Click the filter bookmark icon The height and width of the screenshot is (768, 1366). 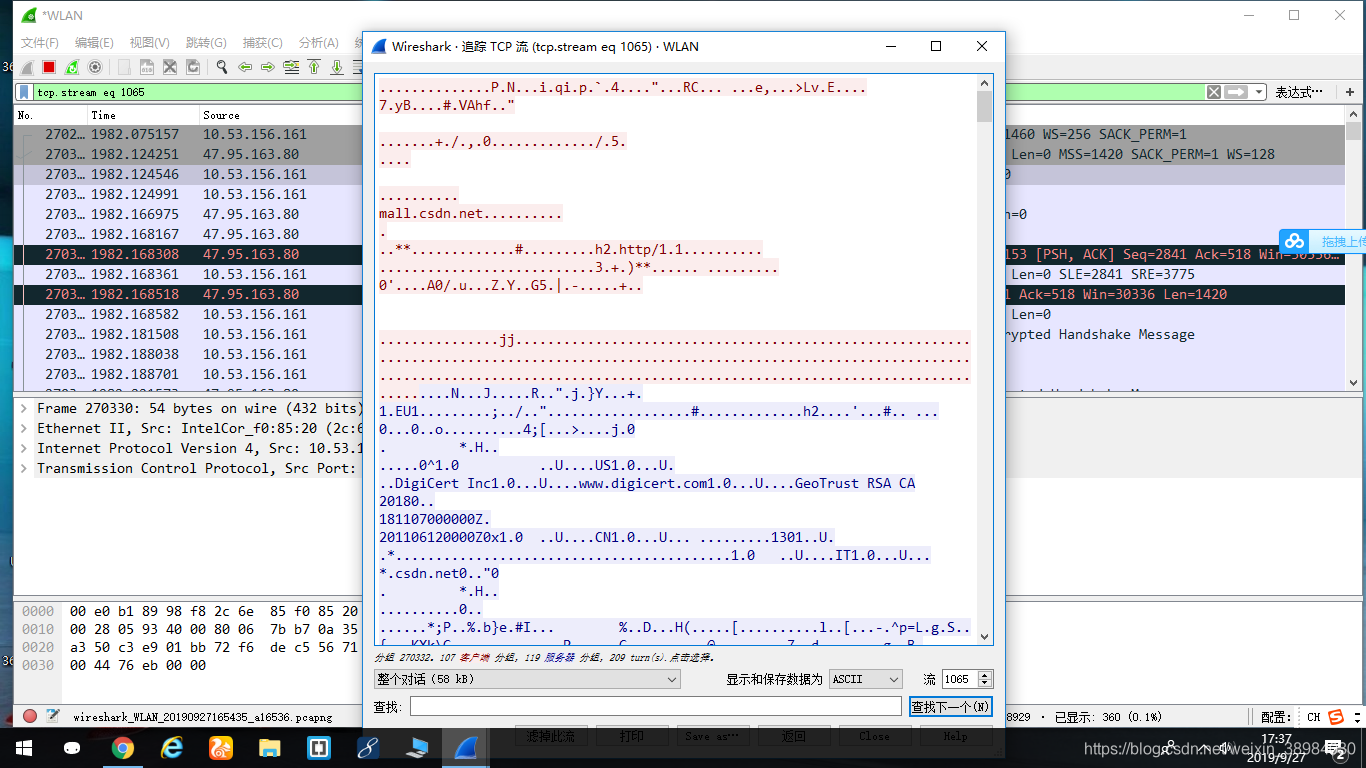click(24, 92)
